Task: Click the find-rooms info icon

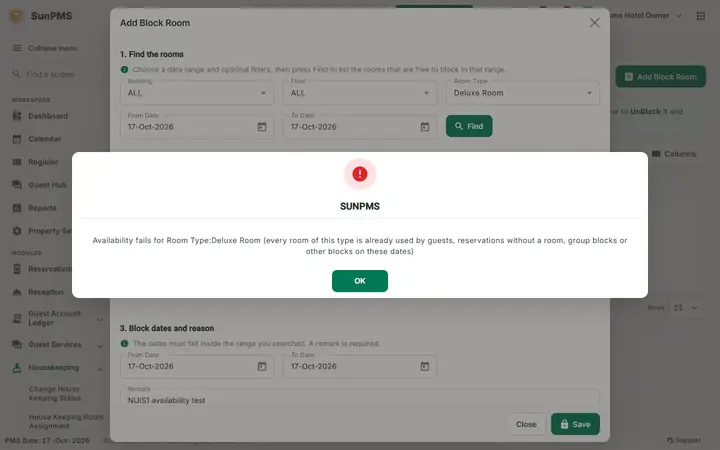Action: point(124,69)
